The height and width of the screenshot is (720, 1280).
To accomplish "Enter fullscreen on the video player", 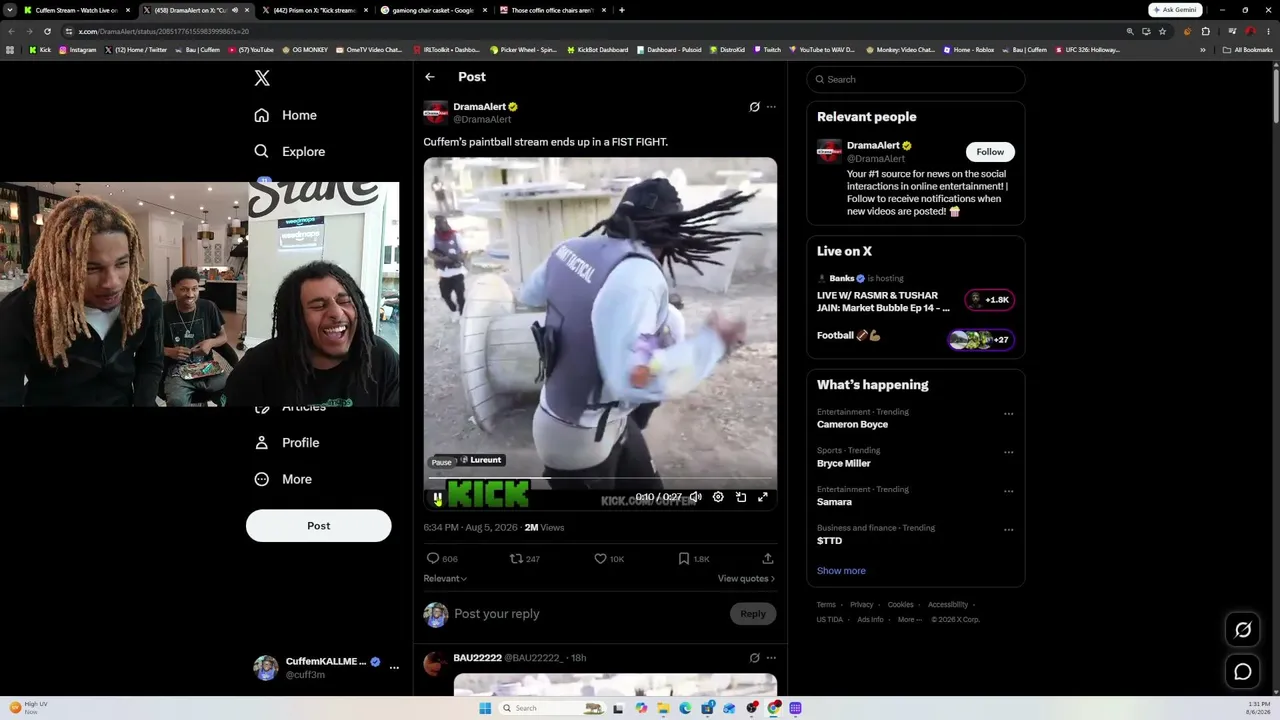I will coord(763,497).
